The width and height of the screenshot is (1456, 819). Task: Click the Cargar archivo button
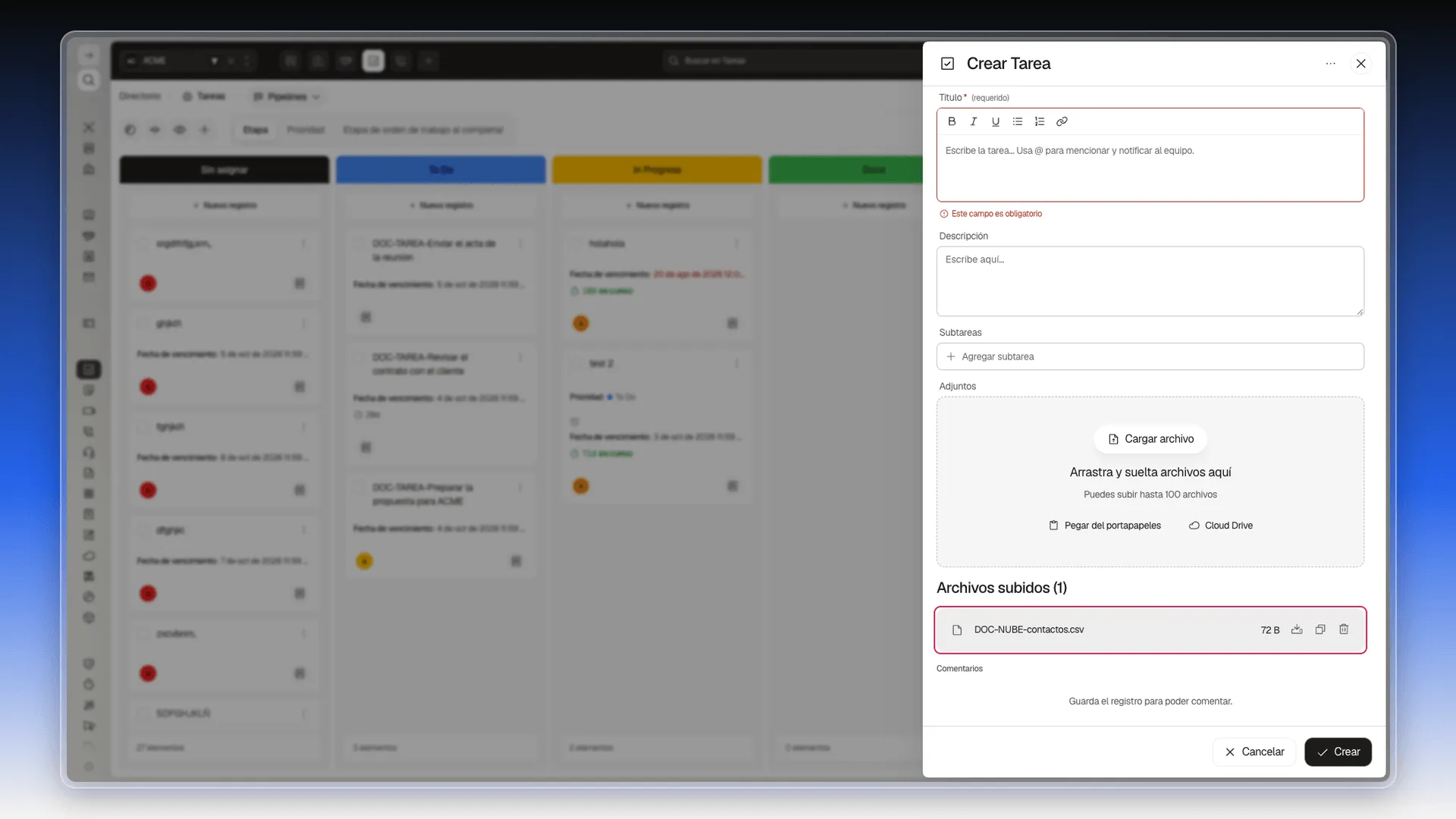pyautogui.click(x=1150, y=439)
